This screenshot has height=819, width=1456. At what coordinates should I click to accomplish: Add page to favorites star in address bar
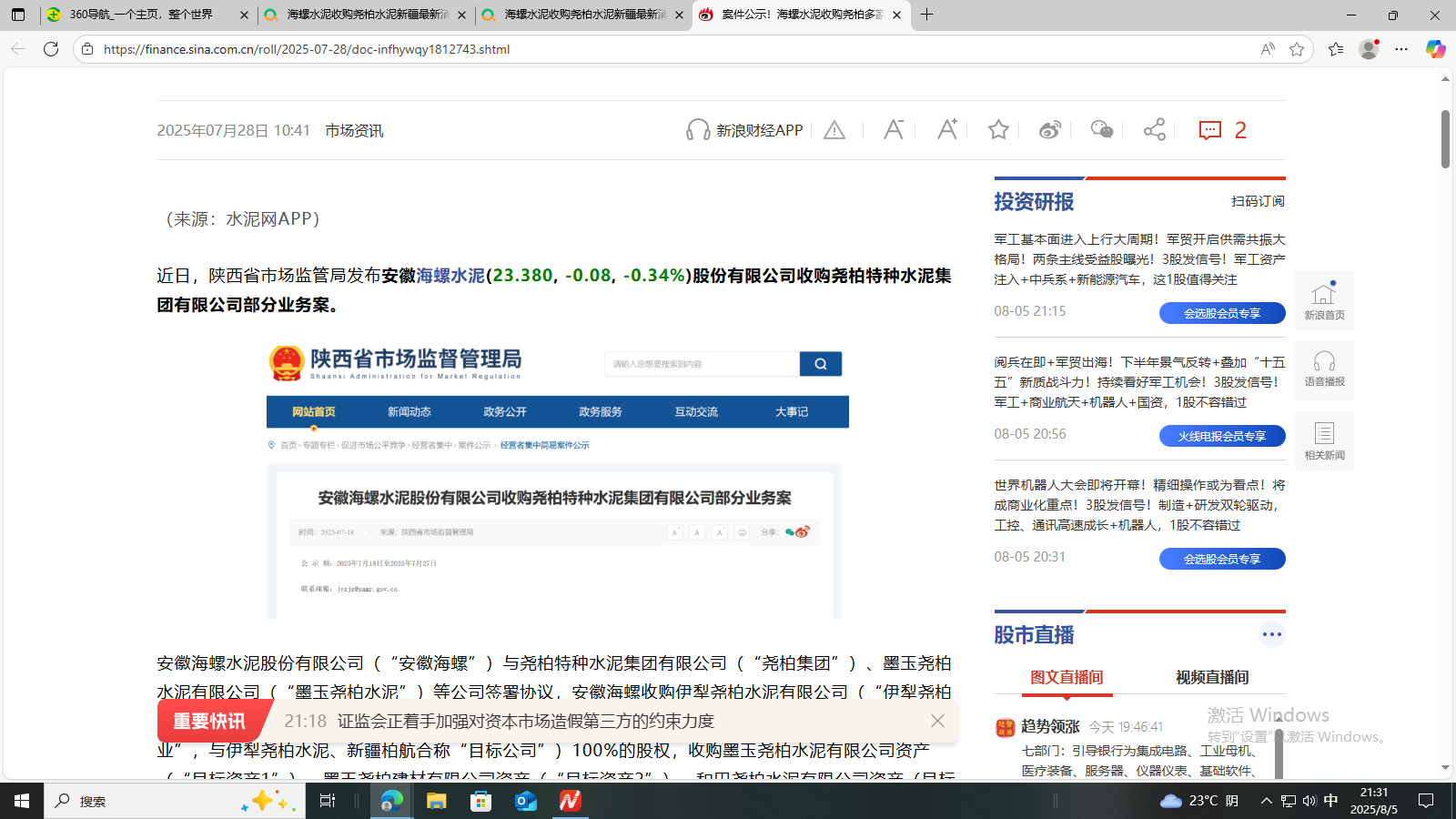click(x=1297, y=49)
